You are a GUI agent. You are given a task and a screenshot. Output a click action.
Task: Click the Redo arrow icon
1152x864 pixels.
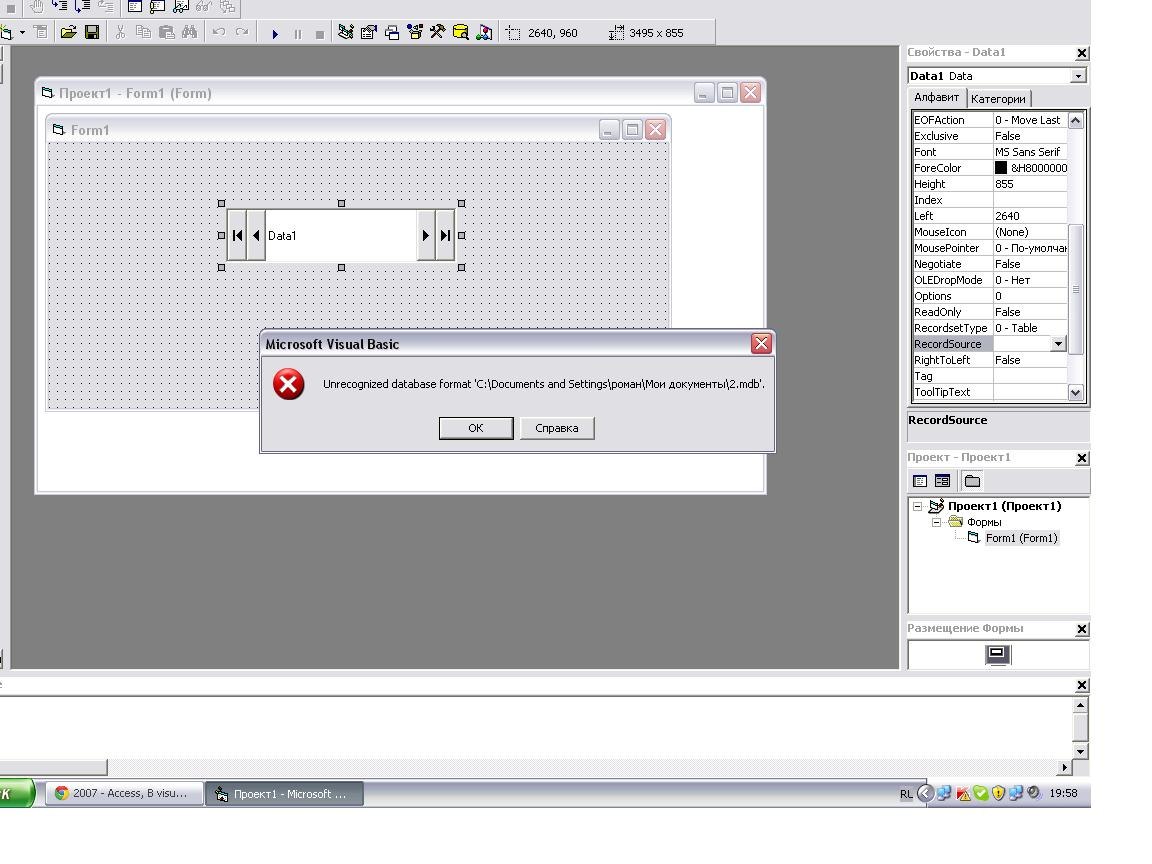[242, 32]
